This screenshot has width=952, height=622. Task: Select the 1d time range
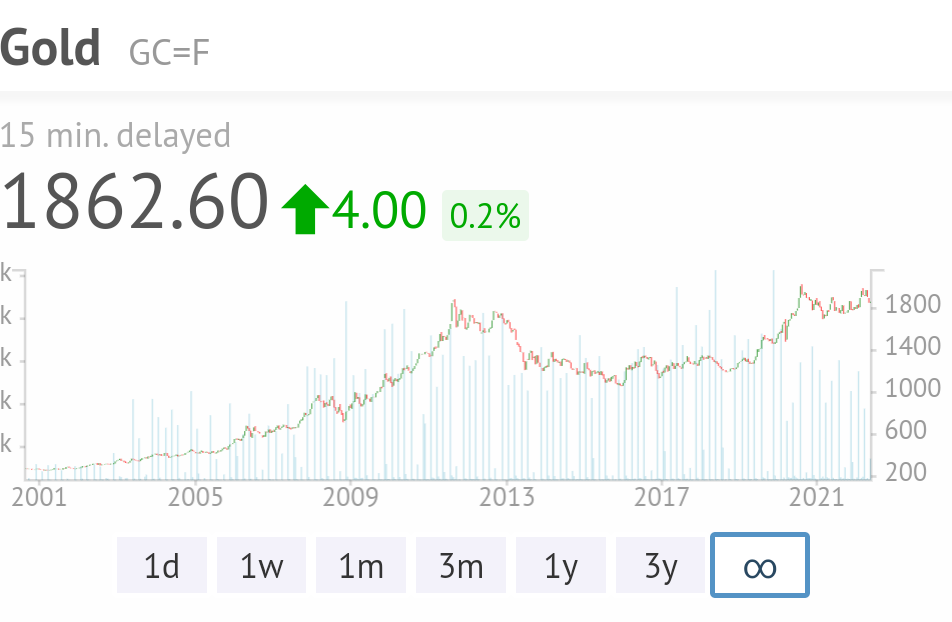pyautogui.click(x=162, y=566)
